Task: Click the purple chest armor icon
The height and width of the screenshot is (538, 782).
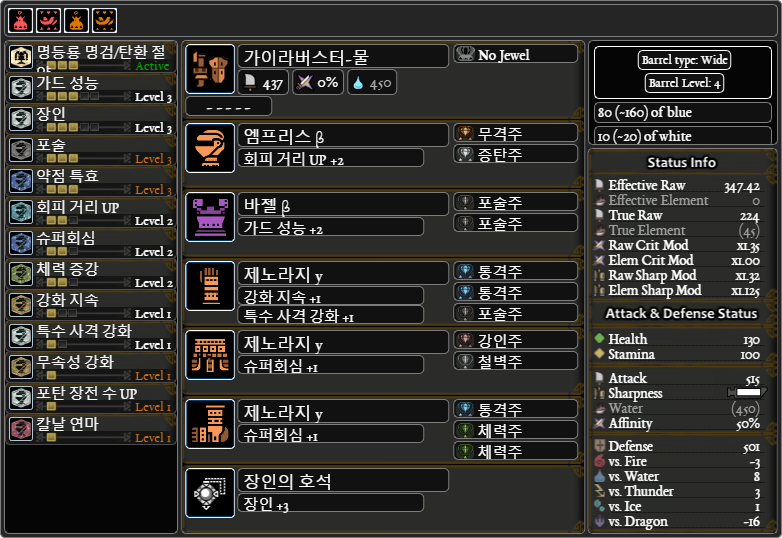Action: click(x=210, y=217)
